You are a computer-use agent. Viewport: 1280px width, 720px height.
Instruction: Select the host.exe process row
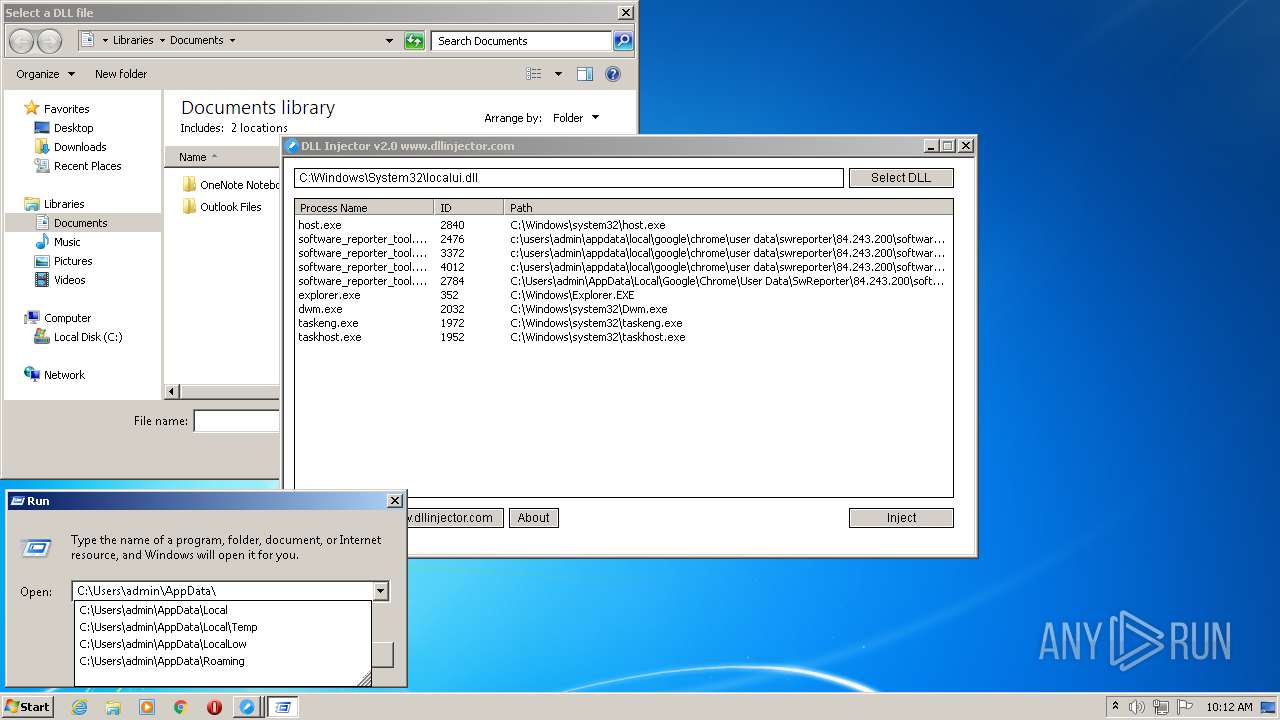coord(624,225)
